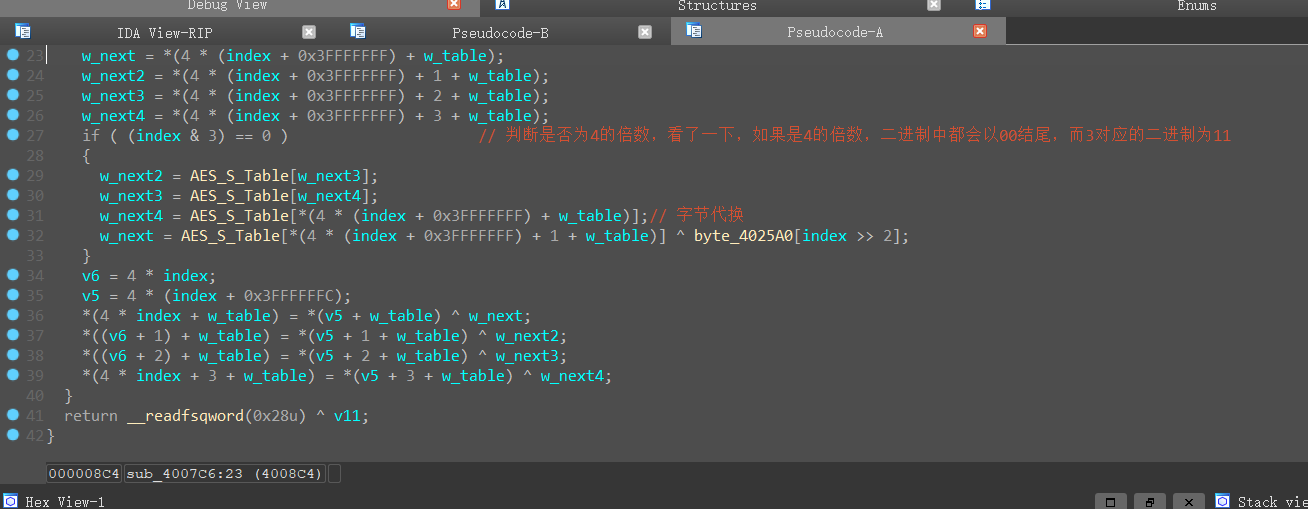Open the Structures tab
Viewport: 1308px width, 509px height.
(717, 6)
